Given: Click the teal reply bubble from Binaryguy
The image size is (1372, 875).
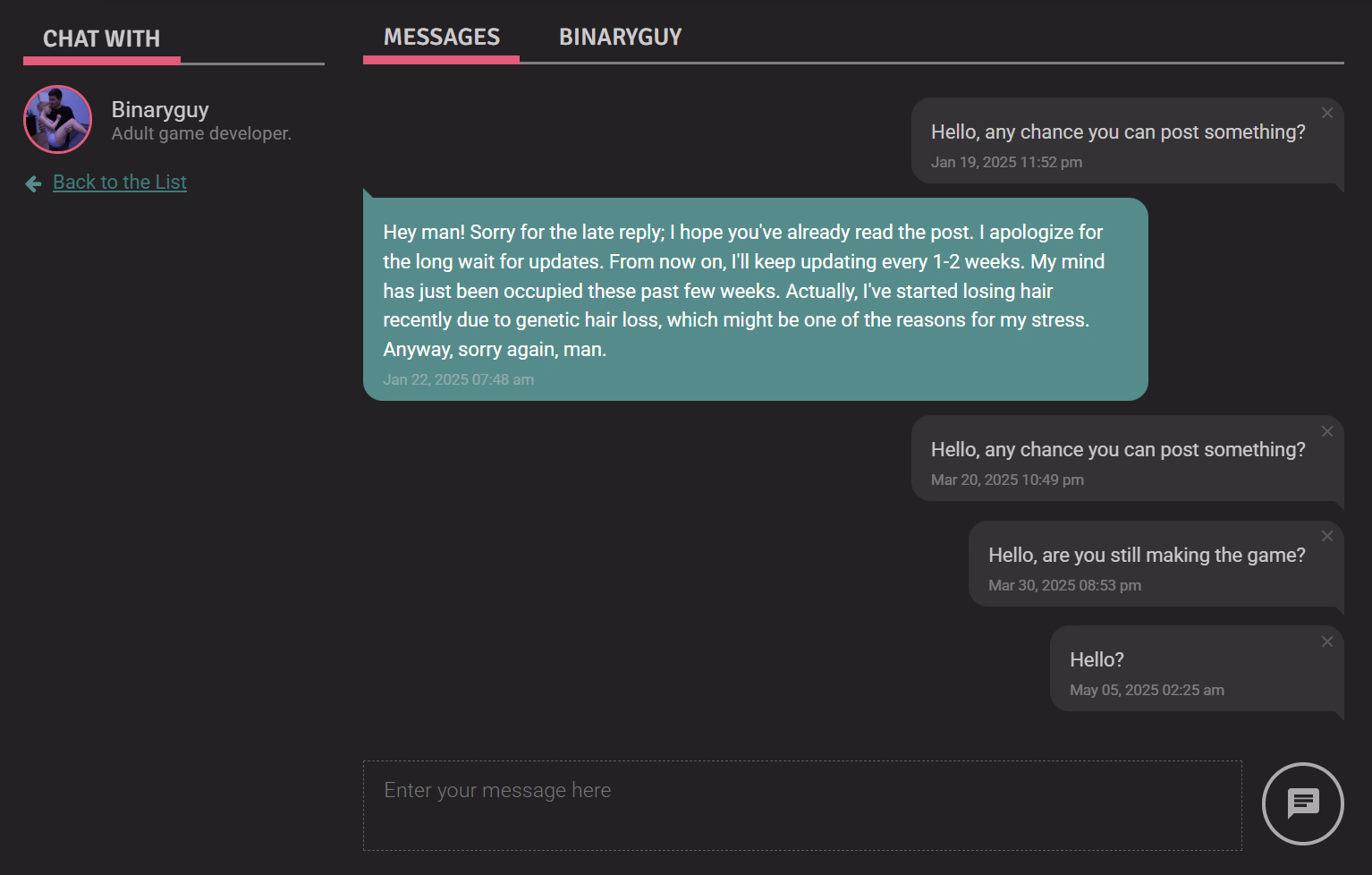Looking at the screenshot, I should tap(755, 299).
